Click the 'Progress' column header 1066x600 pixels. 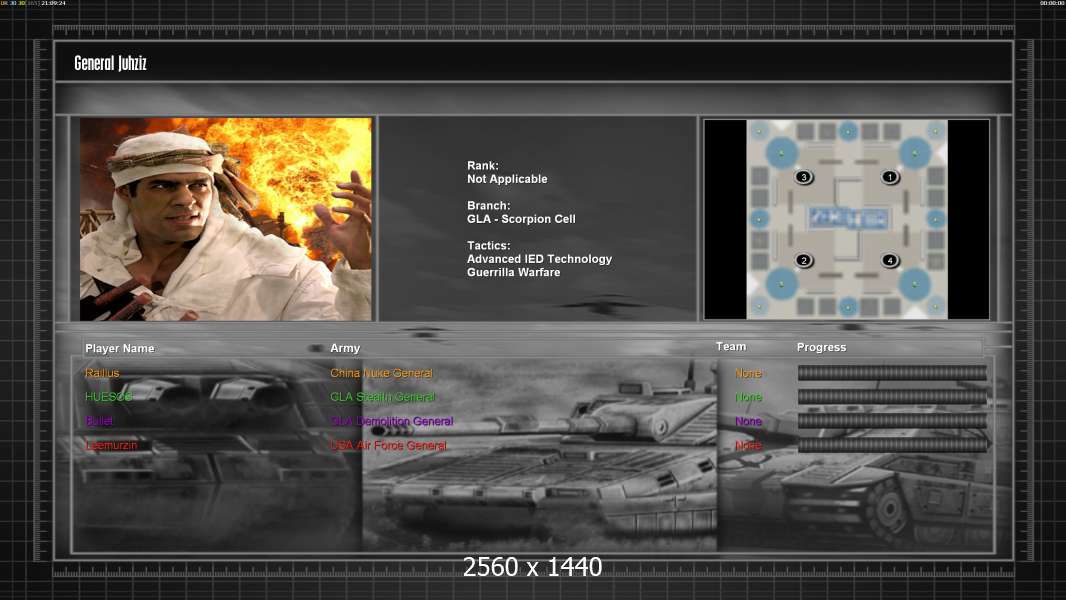click(821, 347)
